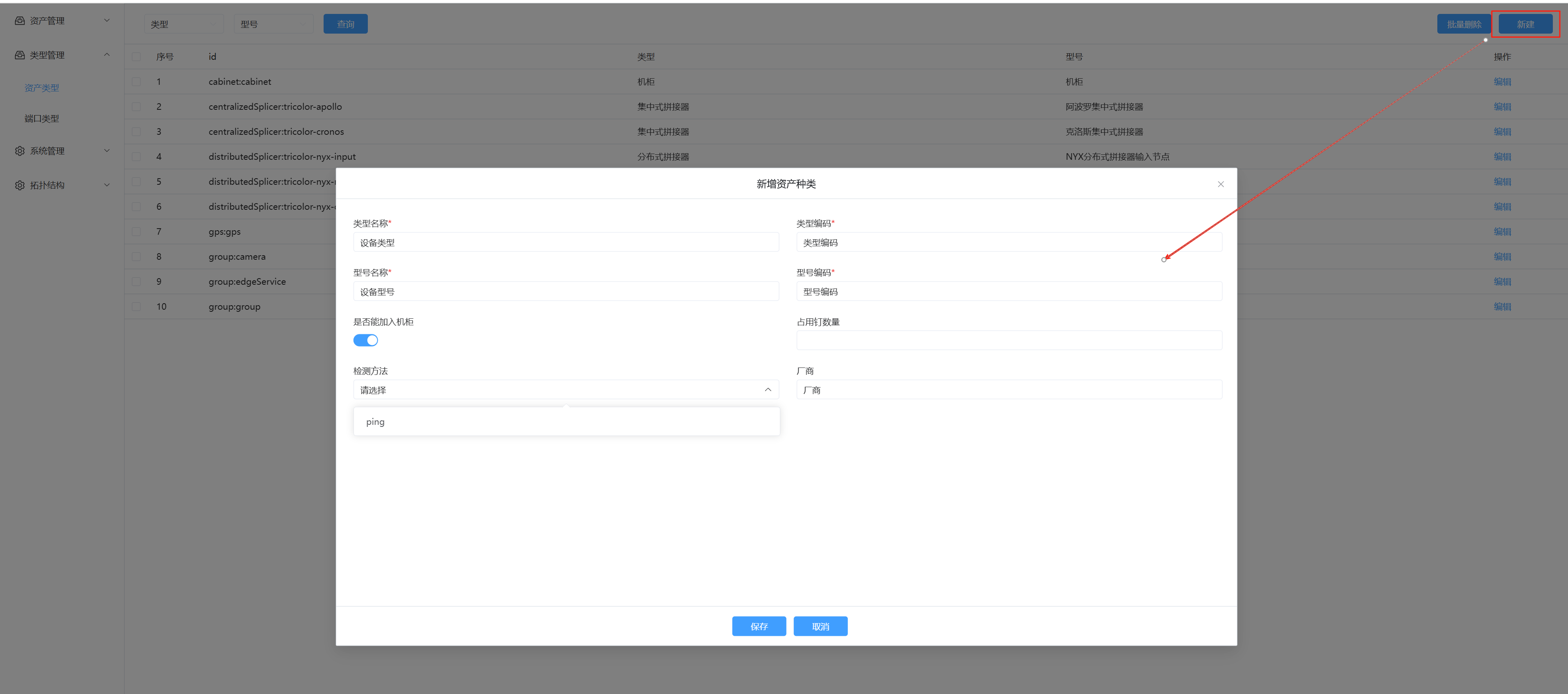This screenshot has width=1568, height=694.
Task: Click the 批量删除 button
Action: coord(1464,24)
